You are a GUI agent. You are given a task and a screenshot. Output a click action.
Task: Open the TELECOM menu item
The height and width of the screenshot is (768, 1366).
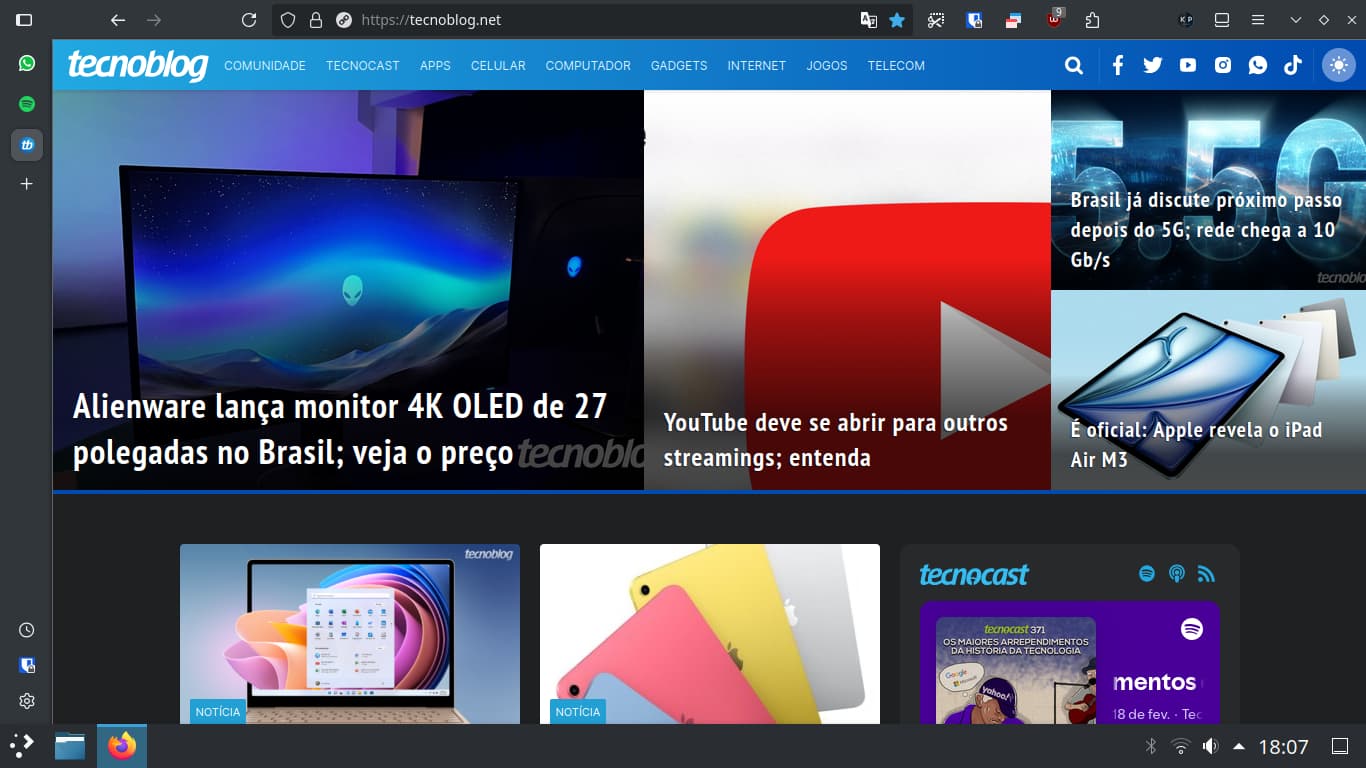tap(896, 66)
